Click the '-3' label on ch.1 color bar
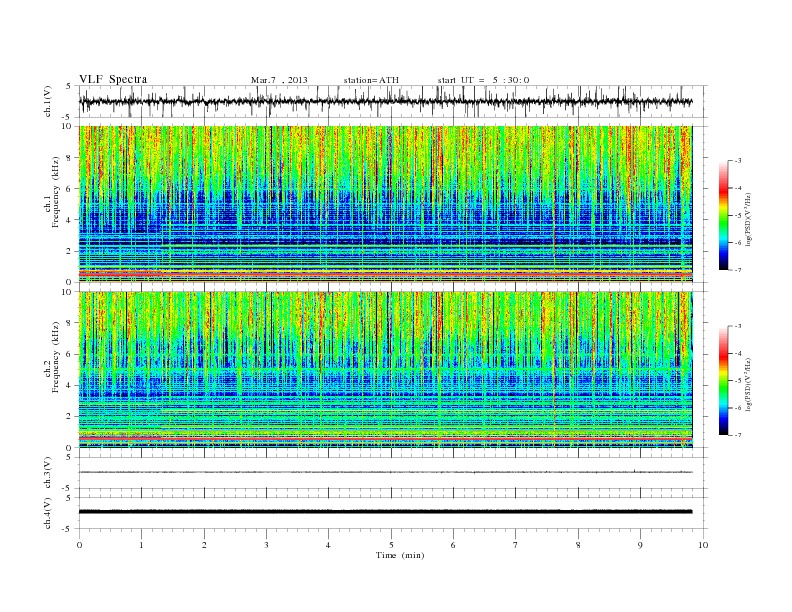792x612 pixels. [737, 161]
